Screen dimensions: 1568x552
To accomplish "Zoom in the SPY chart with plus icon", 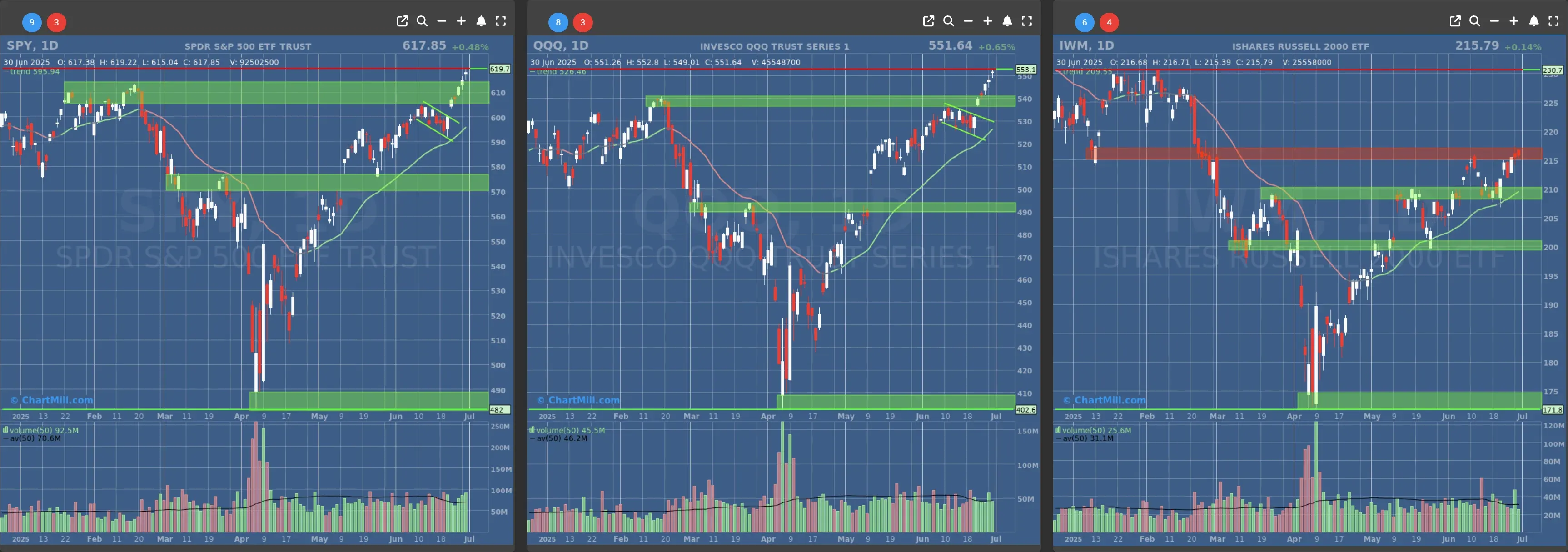I will [x=461, y=21].
